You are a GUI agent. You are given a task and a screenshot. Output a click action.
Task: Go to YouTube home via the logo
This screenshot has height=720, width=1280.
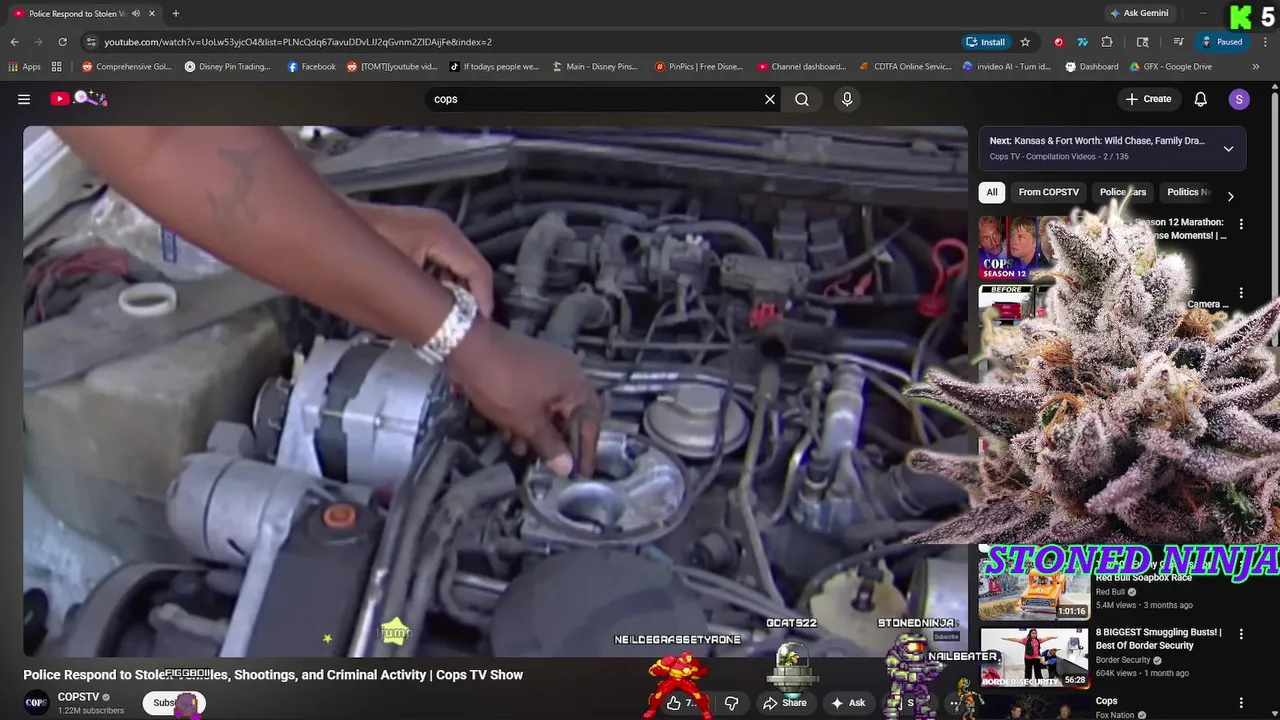pos(79,98)
